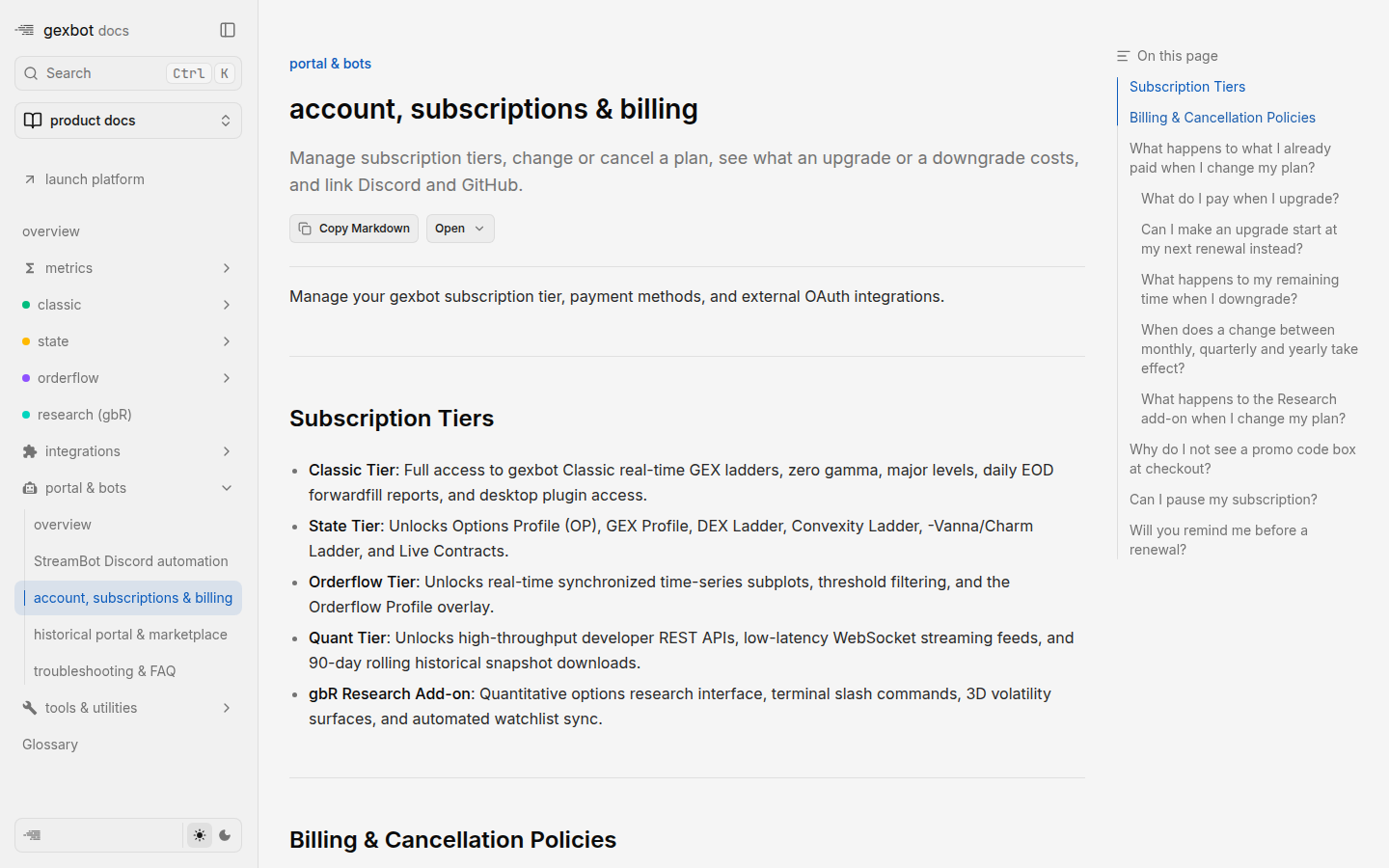
Task: Expand the metrics section chevron
Action: [x=227, y=268]
